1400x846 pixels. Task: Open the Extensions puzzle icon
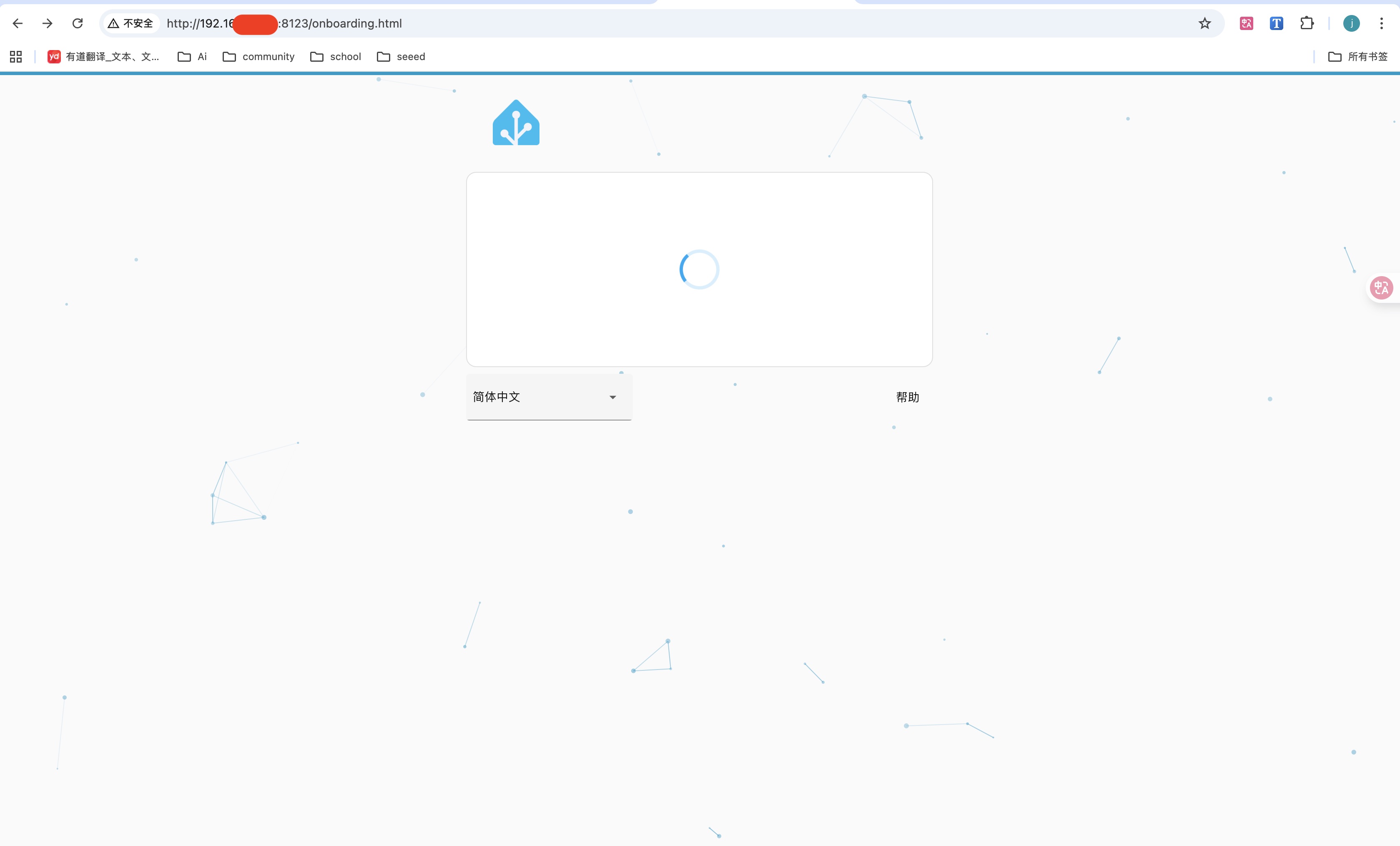[1306, 23]
